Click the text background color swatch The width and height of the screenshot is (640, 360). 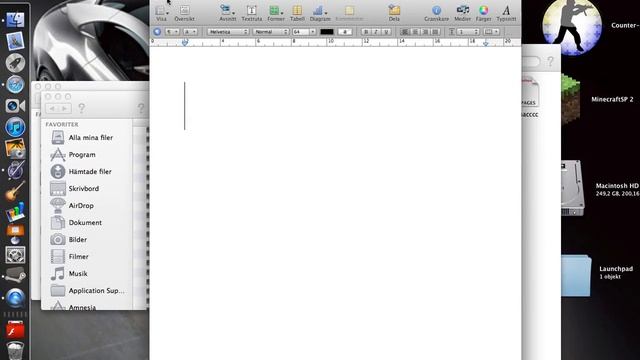(345, 32)
